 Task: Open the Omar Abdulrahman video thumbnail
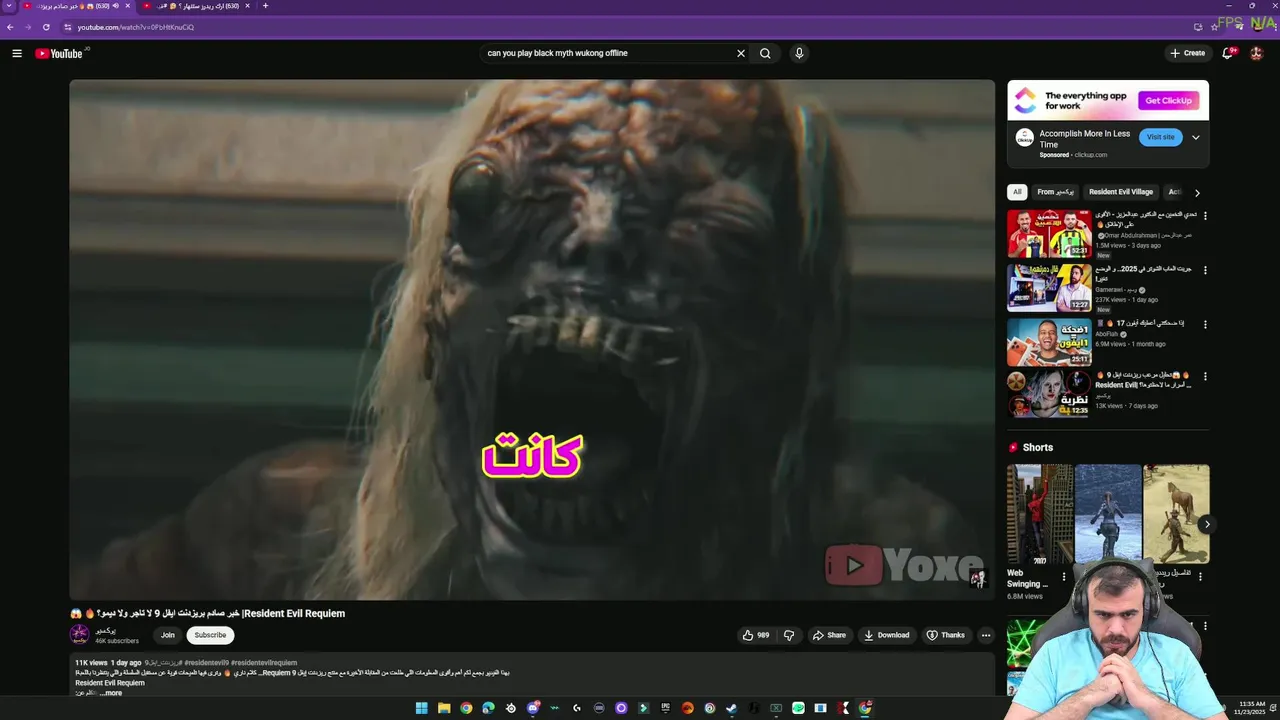click(x=1049, y=234)
